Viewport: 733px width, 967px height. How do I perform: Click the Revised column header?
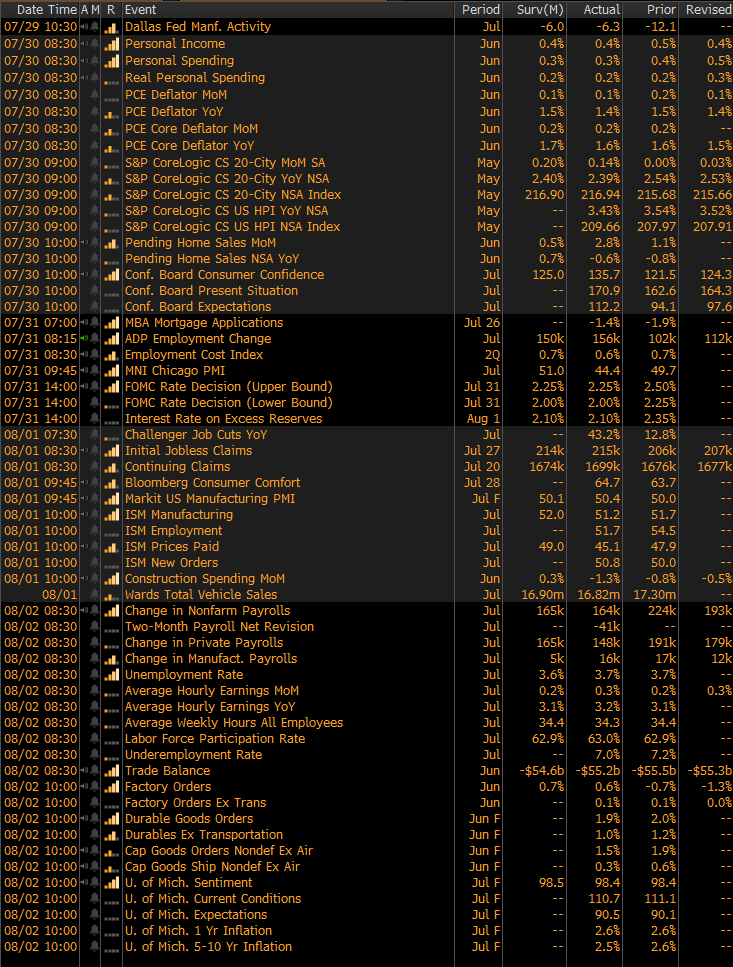point(707,9)
